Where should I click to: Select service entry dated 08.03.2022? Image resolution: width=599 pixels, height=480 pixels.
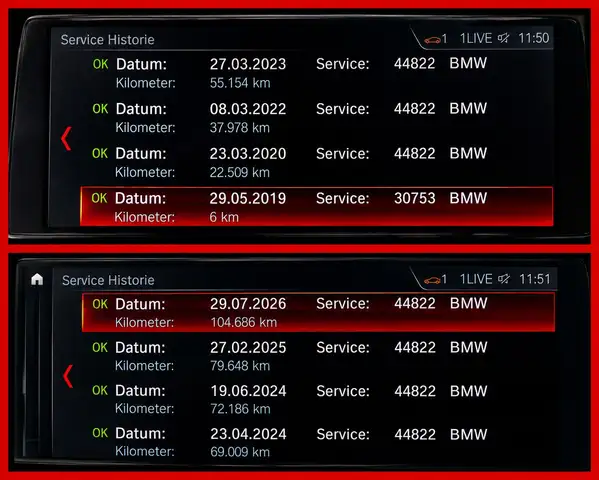point(316,118)
